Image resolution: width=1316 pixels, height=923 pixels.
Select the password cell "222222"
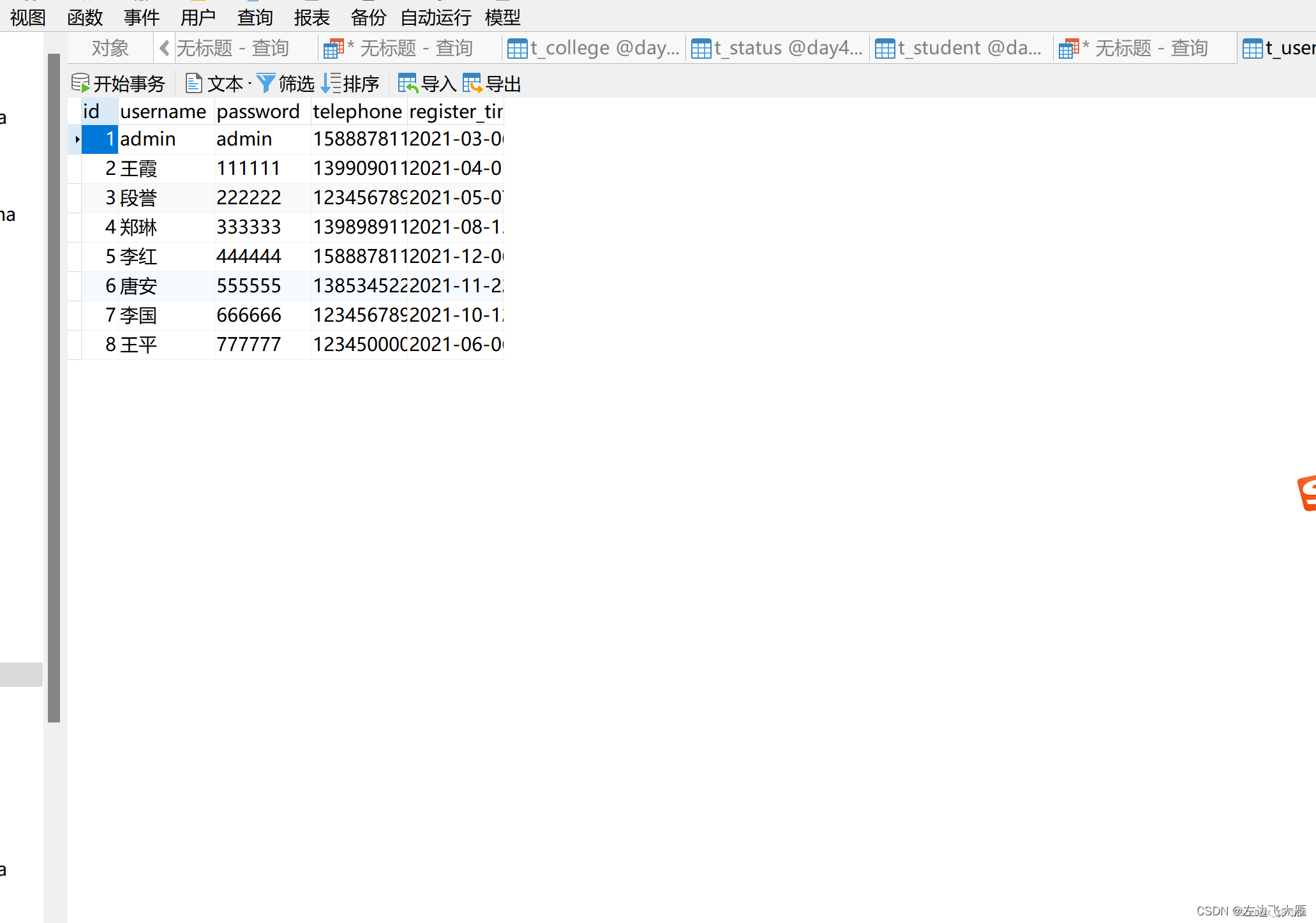pos(262,198)
